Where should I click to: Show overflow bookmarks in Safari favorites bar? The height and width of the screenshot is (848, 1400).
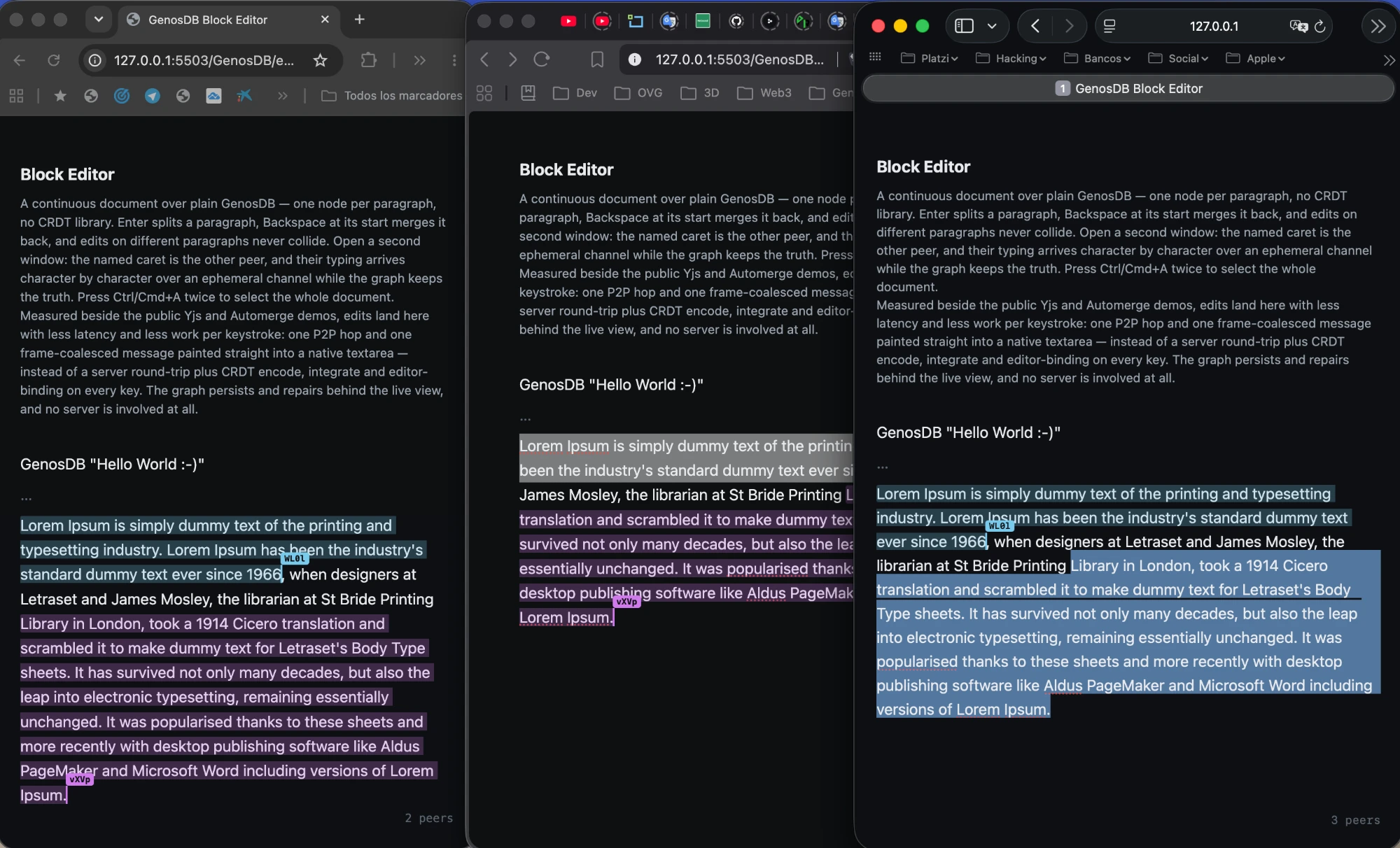click(1389, 60)
